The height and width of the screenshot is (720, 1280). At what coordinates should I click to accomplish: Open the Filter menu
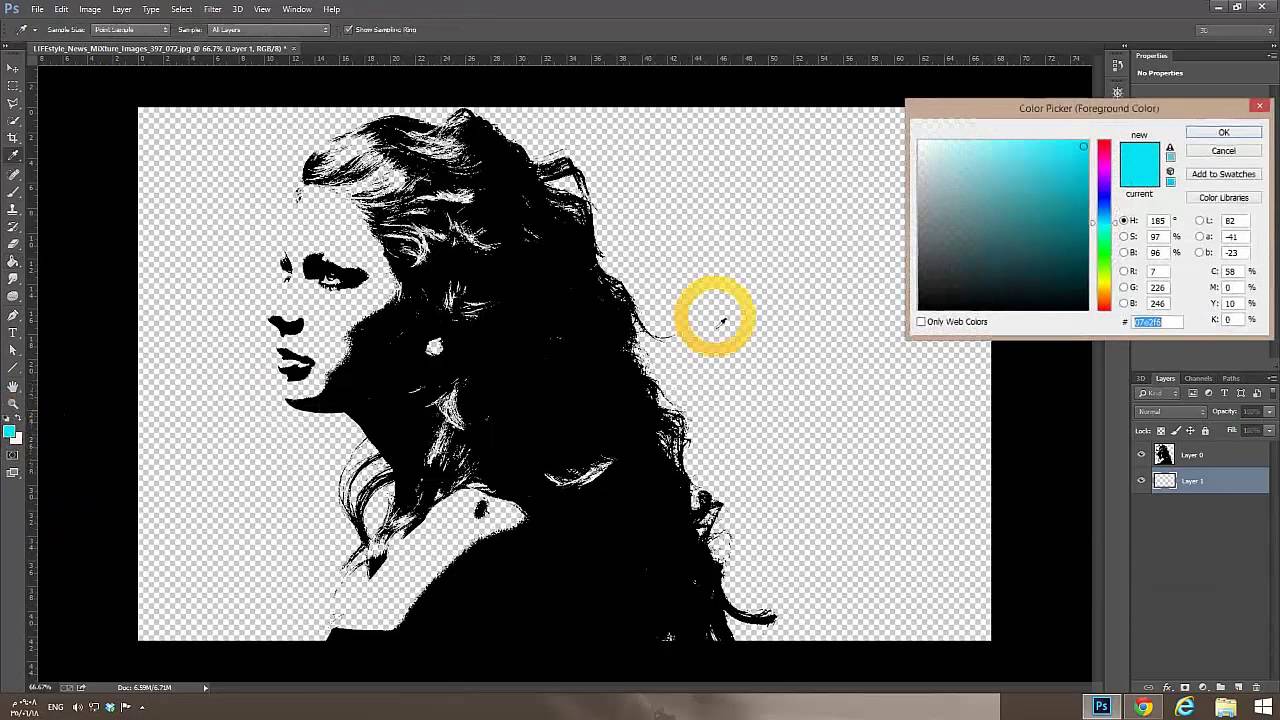[x=212, y=9]
